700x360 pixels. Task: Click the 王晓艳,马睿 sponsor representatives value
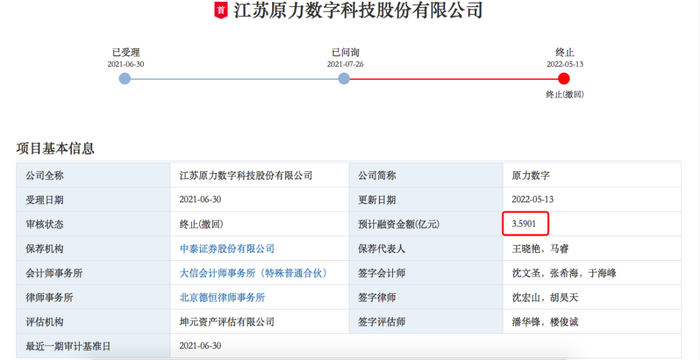(540, 249)
